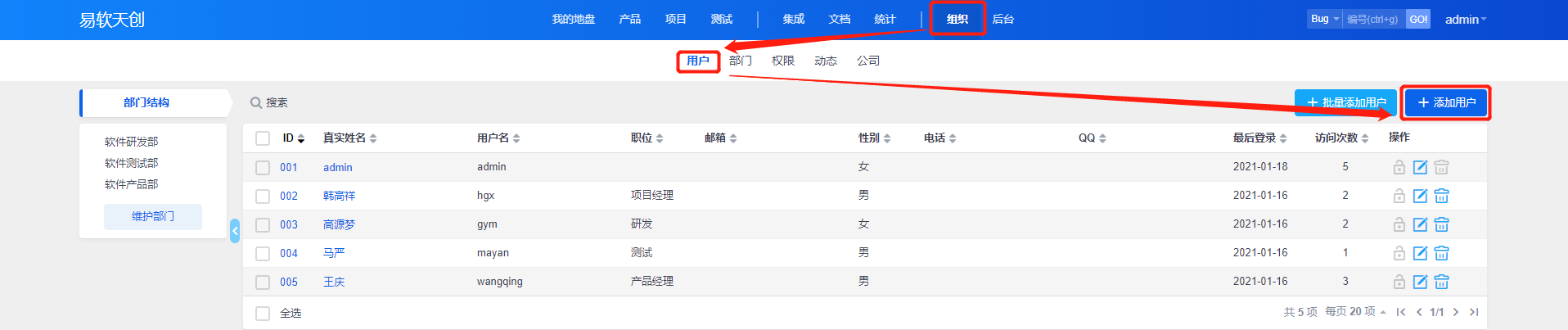Viewport: 1568px width, 330px height.
Task: Sort the table by ID column
Action: point(294,138)
